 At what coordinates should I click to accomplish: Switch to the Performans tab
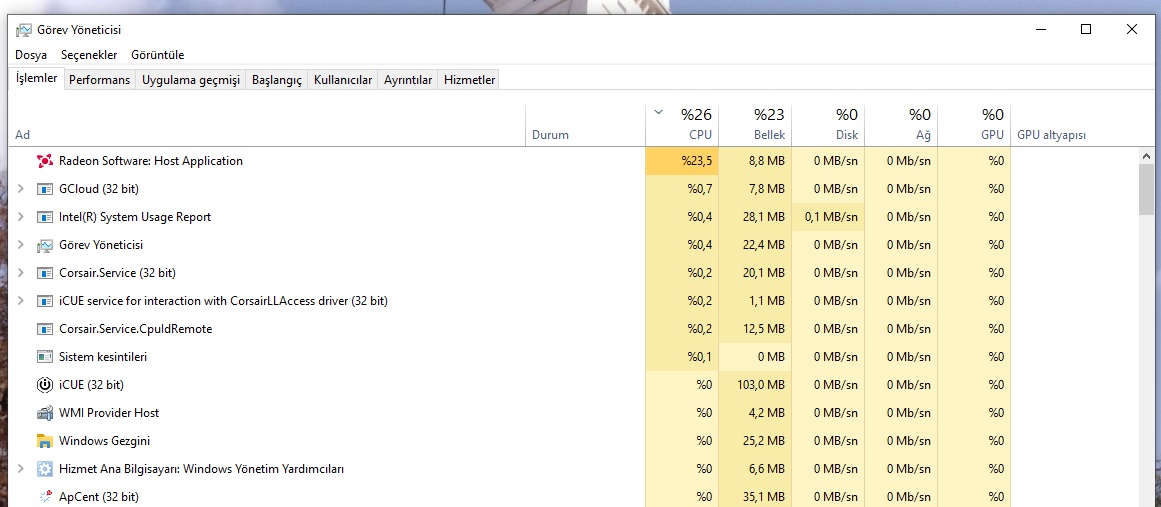click(99, 80)
